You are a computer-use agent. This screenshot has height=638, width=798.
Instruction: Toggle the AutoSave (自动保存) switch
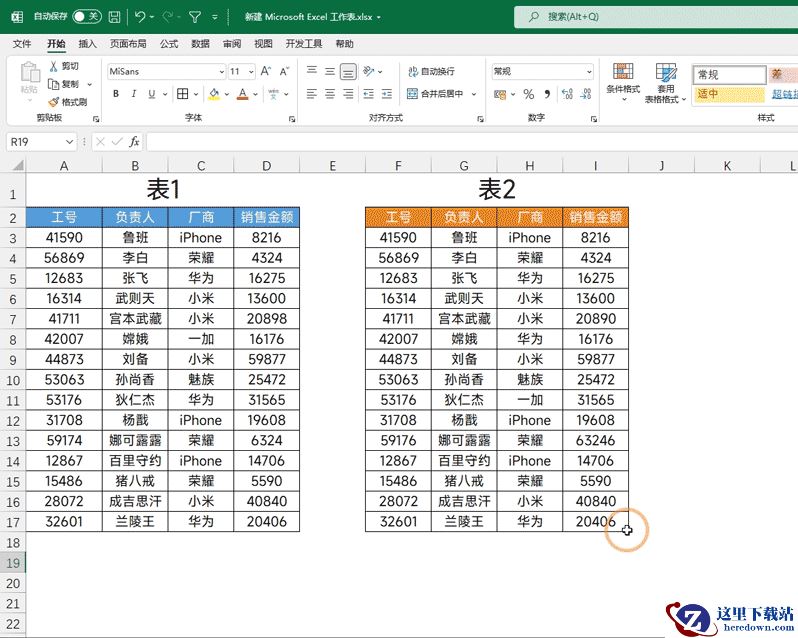click(87, 17)
